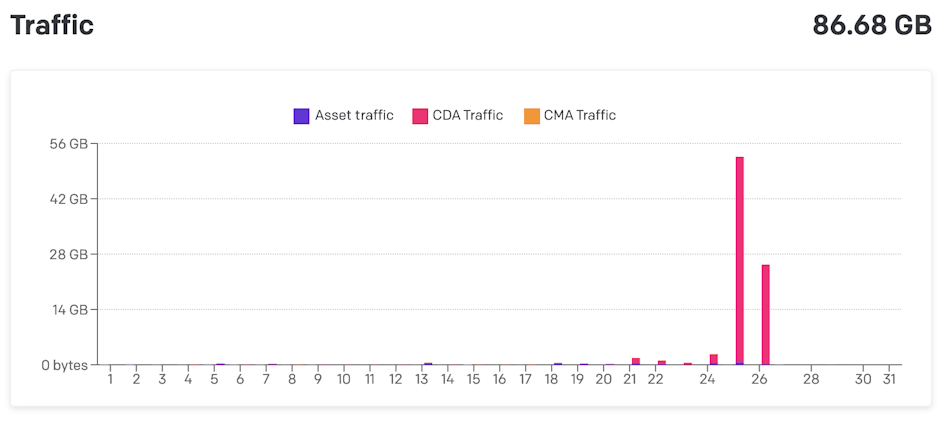Viewport: 950px width, 423px height.
Task: Click the small pink bar on day 22
Action: 662,362
